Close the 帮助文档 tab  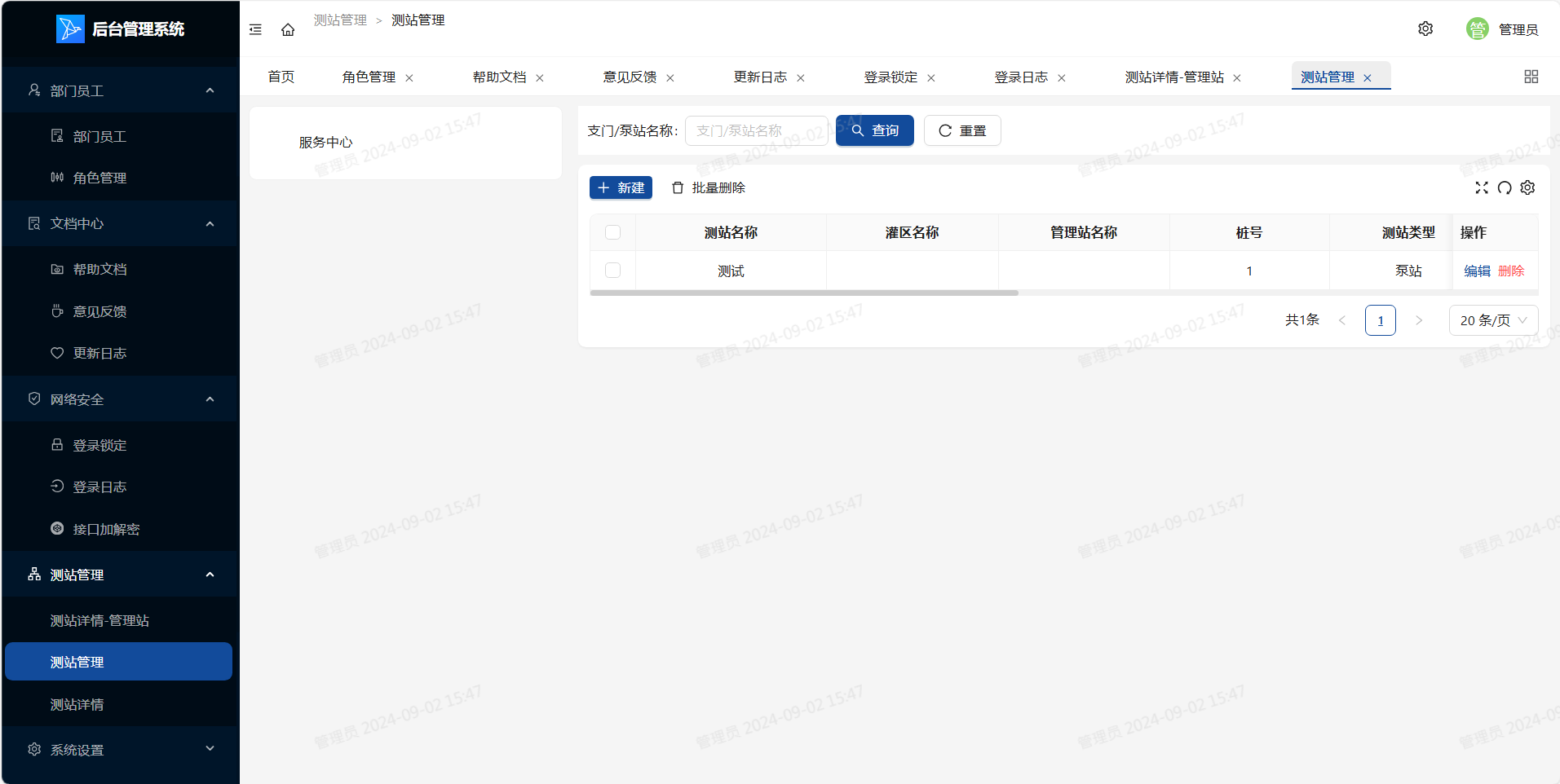pyautogui.click(x=540, y=78)
